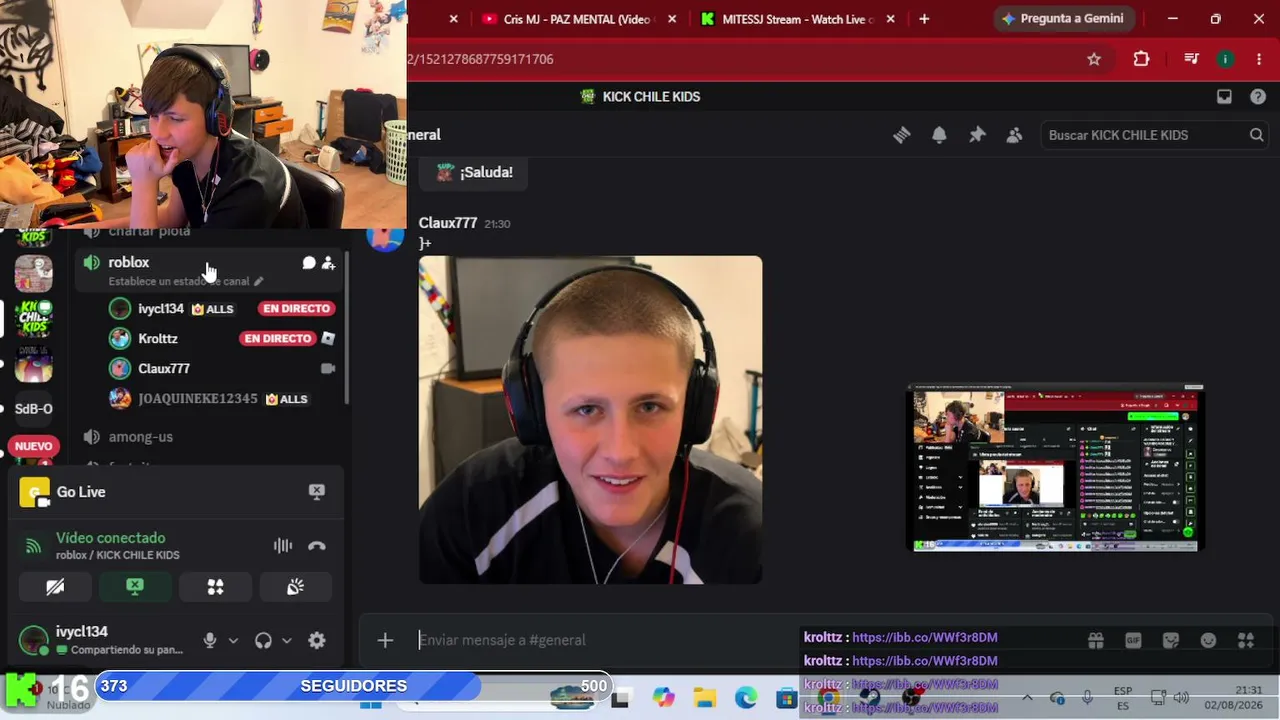Screen dimensions: 1280x720
Task: Click the search magnifier in Buscar field
Action: click(1257, 135)
